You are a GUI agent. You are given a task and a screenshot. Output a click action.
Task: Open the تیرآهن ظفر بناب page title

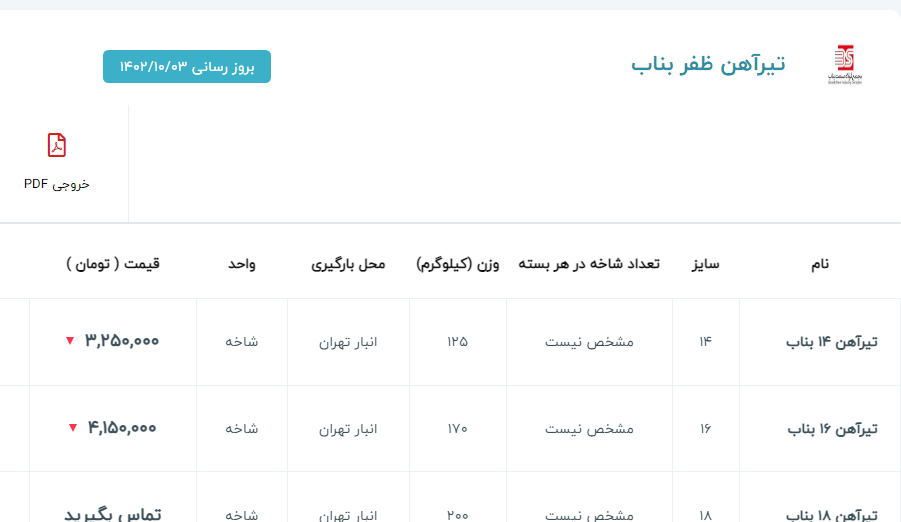[x=708, y=64]
